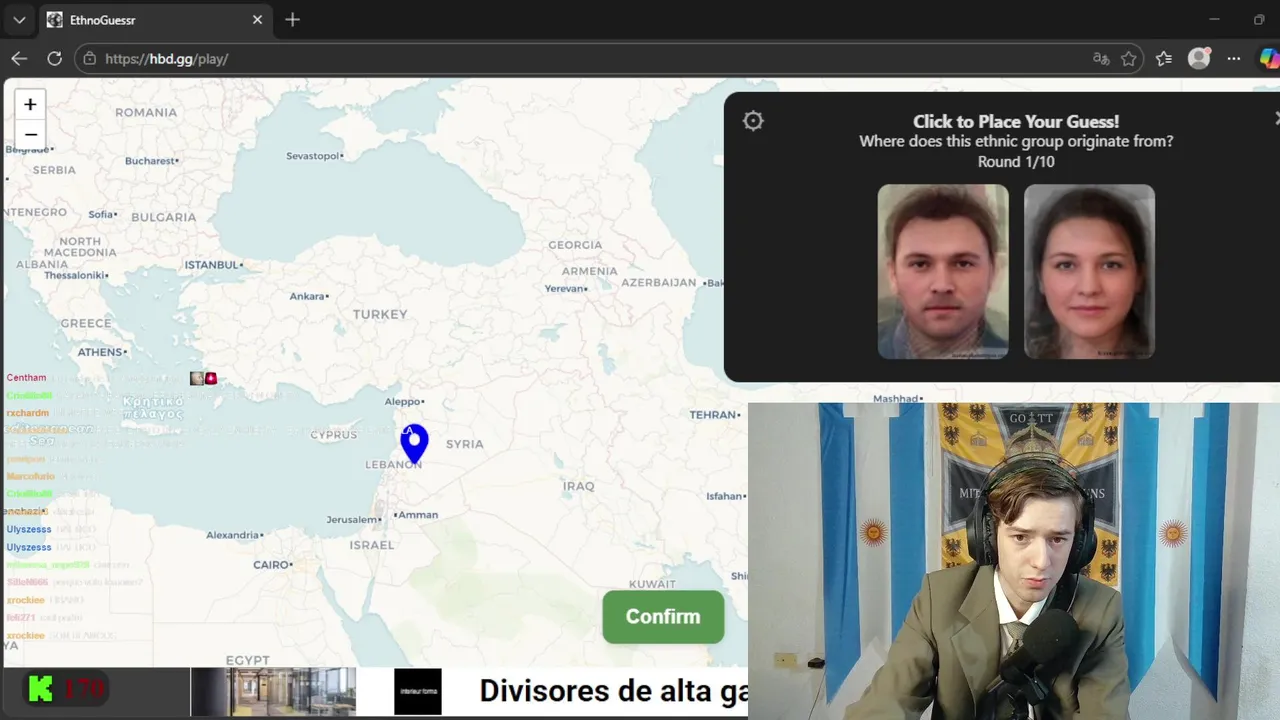The height and width of the screenshot is (720, 1280).
Task: Click GEORGIA country label
Action: 575,245
